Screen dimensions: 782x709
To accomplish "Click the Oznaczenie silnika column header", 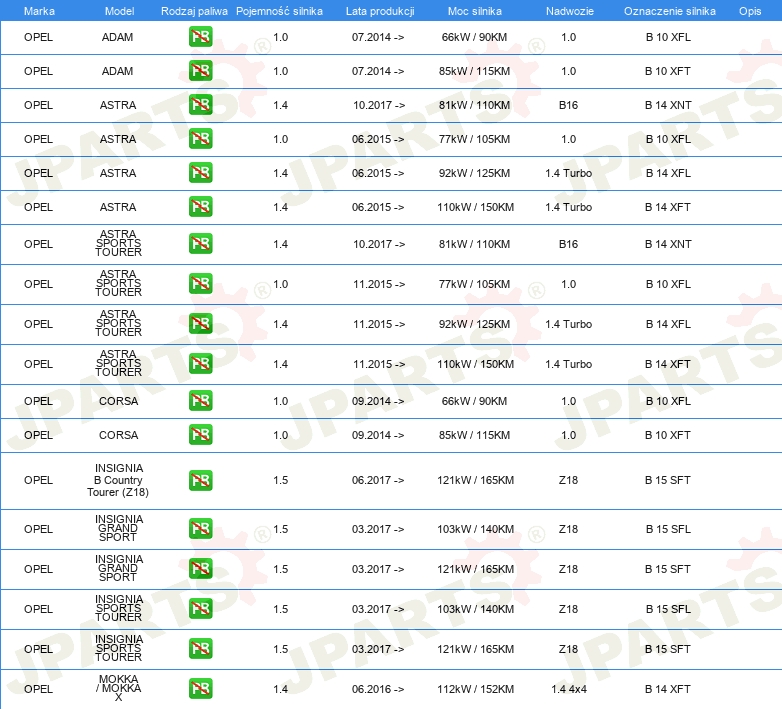I will tap(669, 11).
